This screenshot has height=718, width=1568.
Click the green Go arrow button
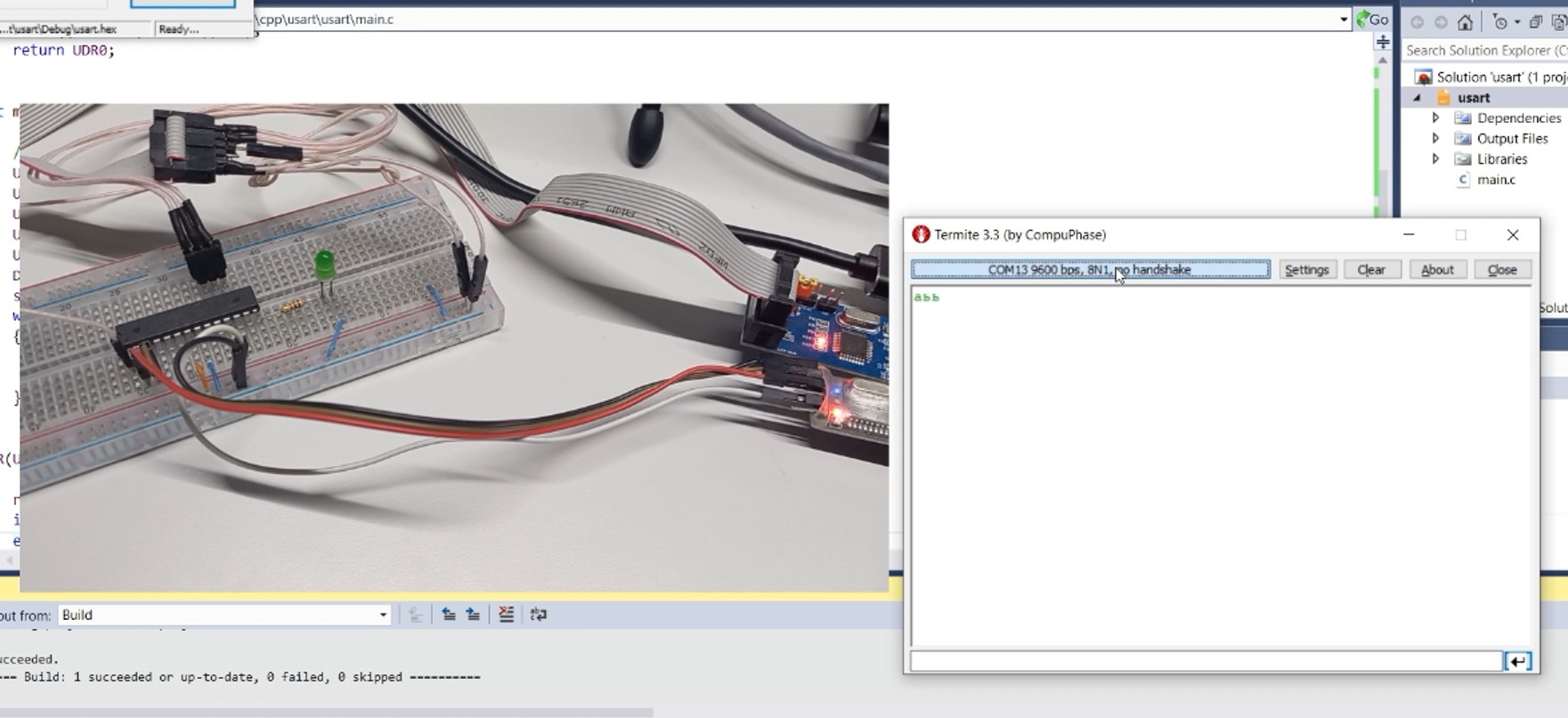[1373, 19]
